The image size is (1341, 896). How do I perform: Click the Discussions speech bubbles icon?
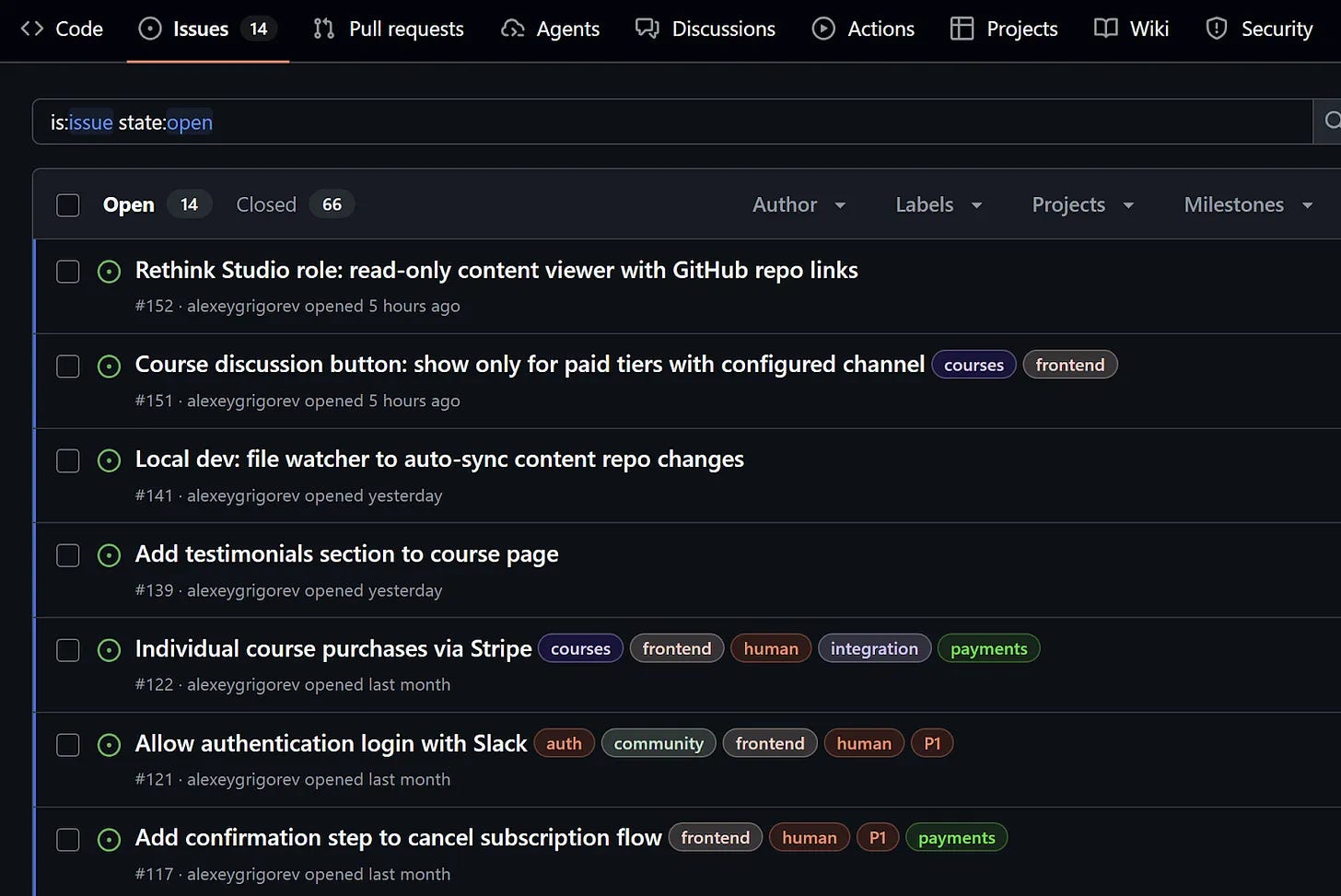(647, 29)
